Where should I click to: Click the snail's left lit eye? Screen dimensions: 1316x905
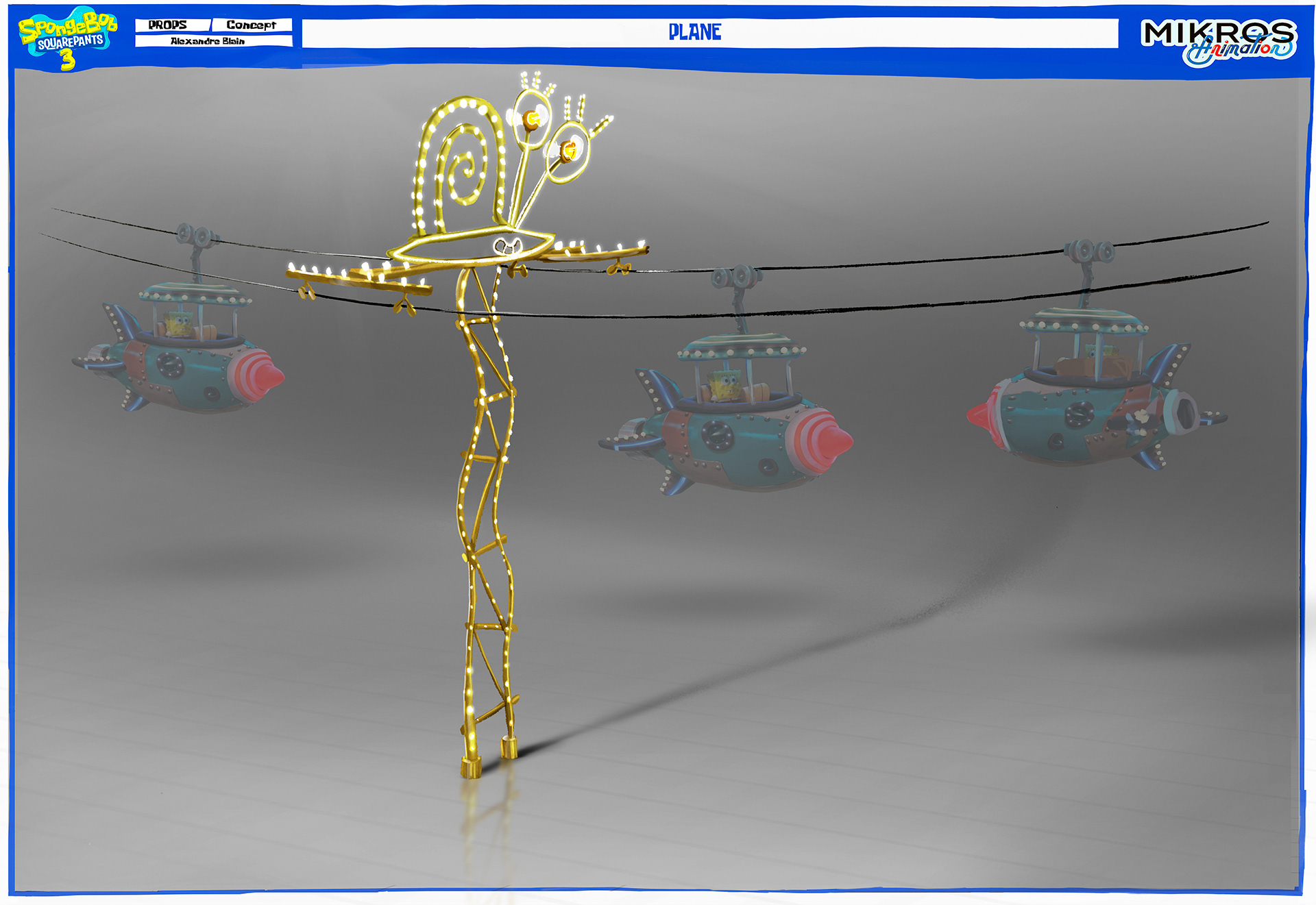[533, 119]
